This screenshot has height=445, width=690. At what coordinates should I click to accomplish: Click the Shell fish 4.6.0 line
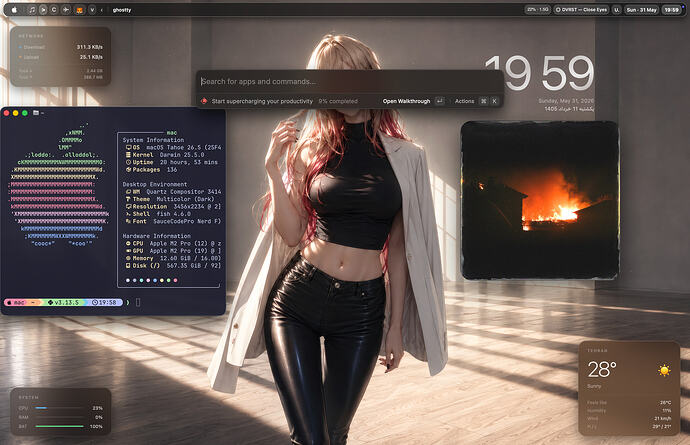(158, 214)
